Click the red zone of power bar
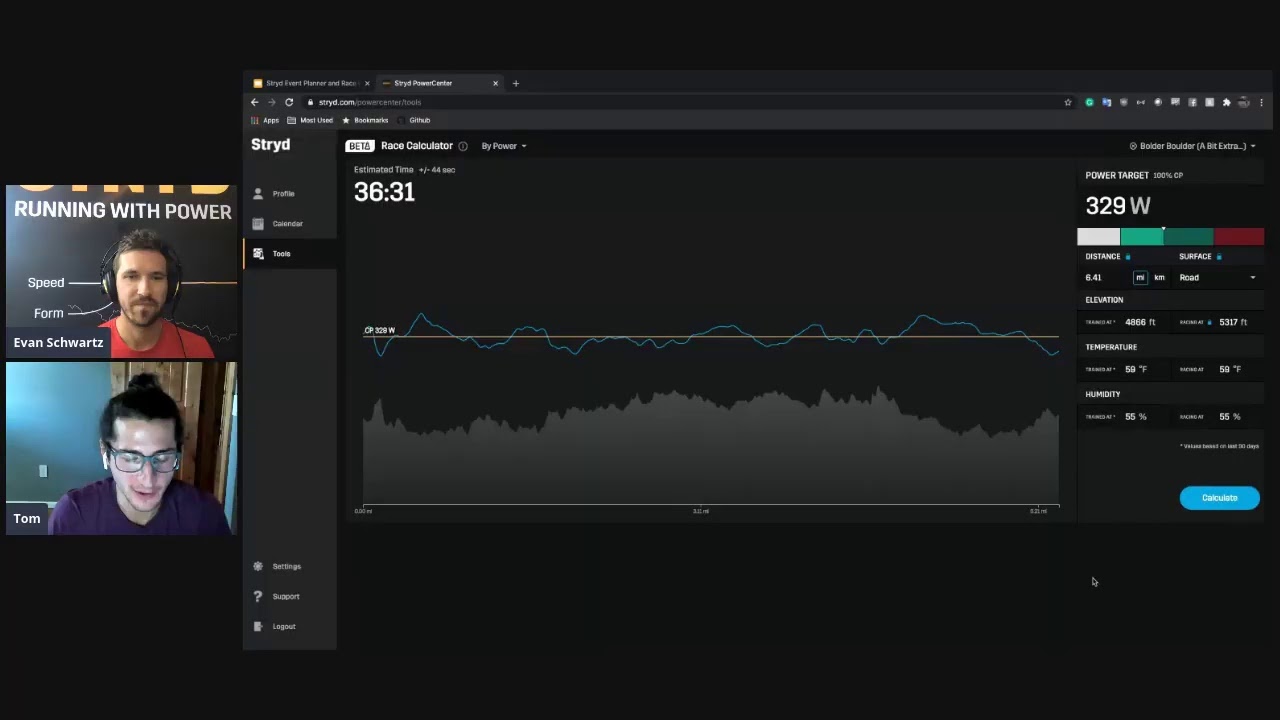 click(1239, 237)
